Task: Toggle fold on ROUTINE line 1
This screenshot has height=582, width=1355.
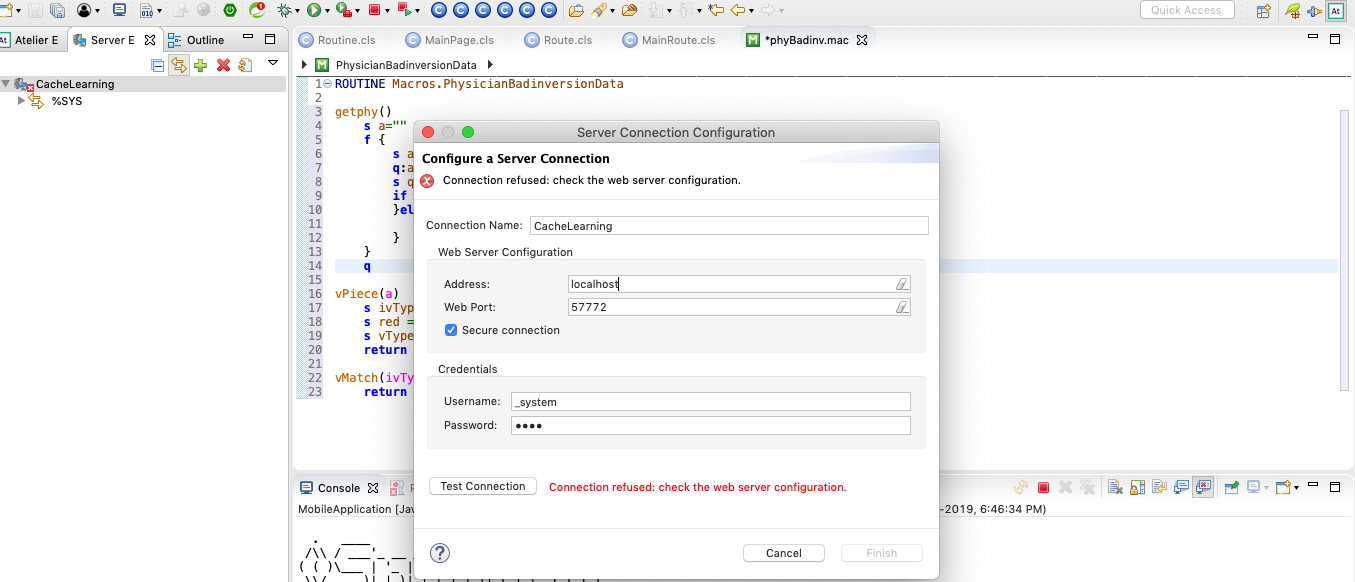Action: pyautogui.click(x=327, y=84)
